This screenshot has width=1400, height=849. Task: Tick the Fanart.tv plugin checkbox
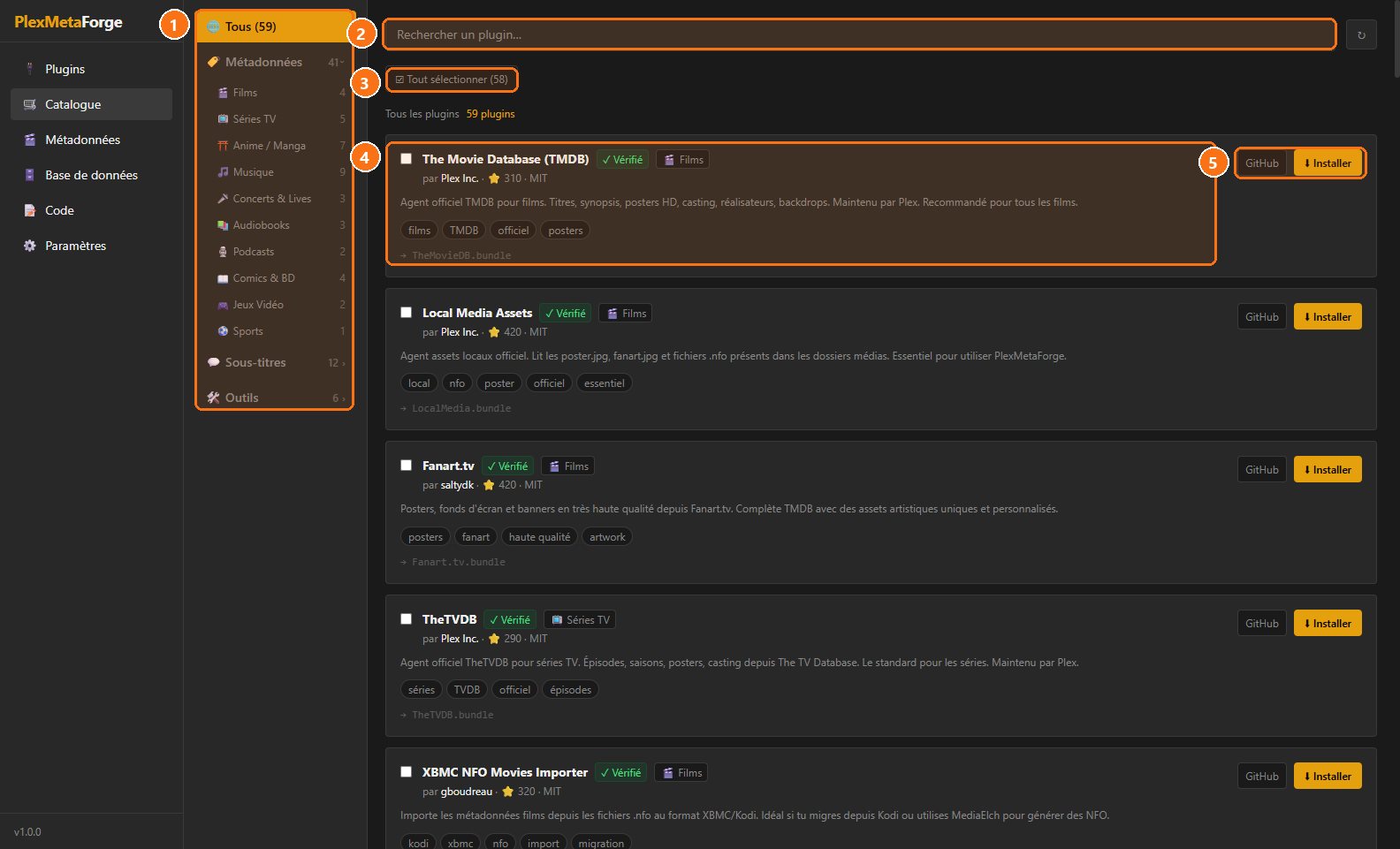pyautogui.click(x=407, y=466)
